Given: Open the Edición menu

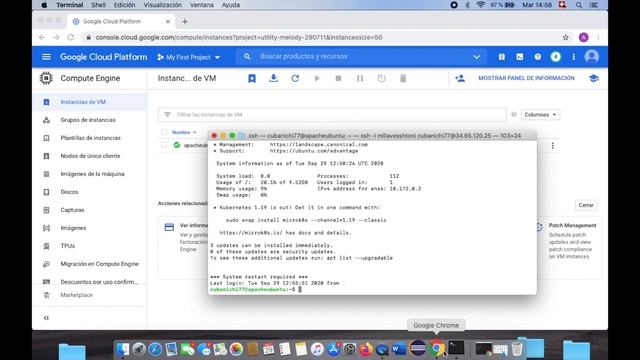Looking at the screenshot, I should (124, 5).
